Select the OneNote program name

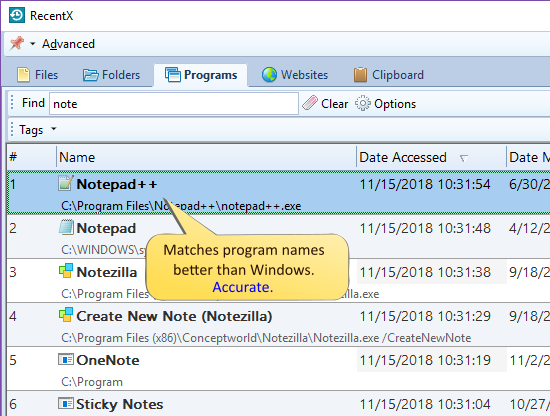[108, 360]
